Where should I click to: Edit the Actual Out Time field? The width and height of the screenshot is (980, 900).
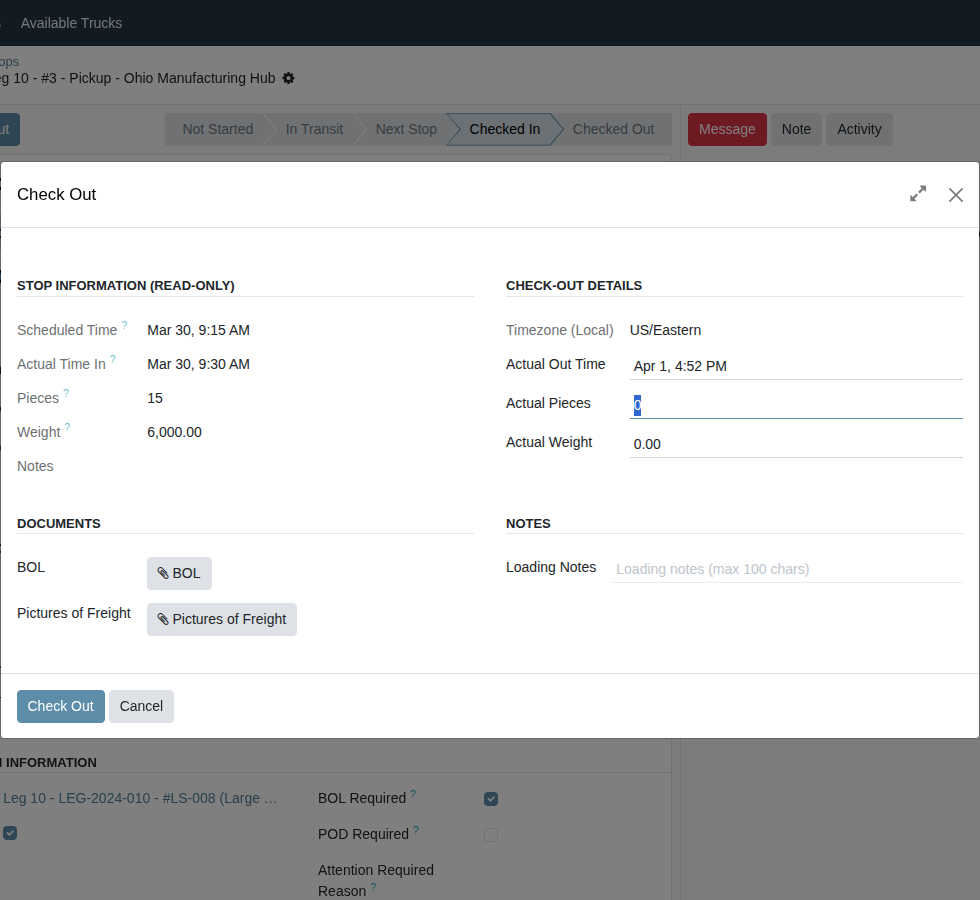click(x=796, y=366)
